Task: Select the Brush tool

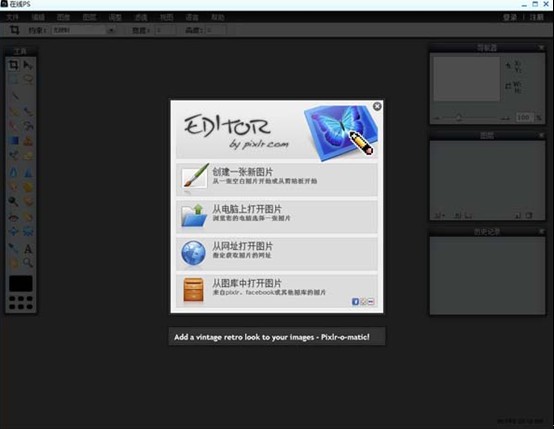Action: coord(28,112)
